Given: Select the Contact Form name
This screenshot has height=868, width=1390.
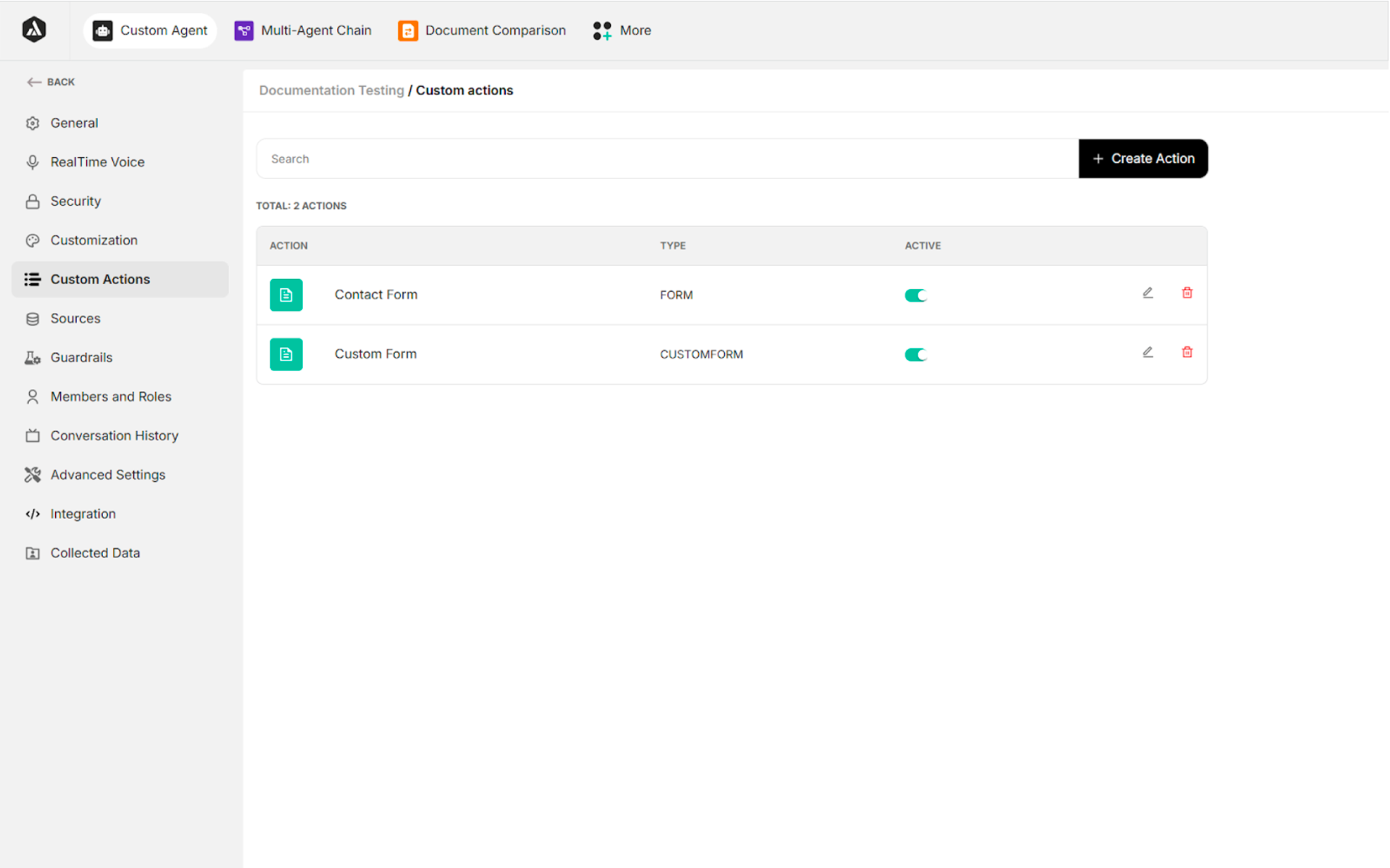Looking at the screenshot, I should pos(376,295).
